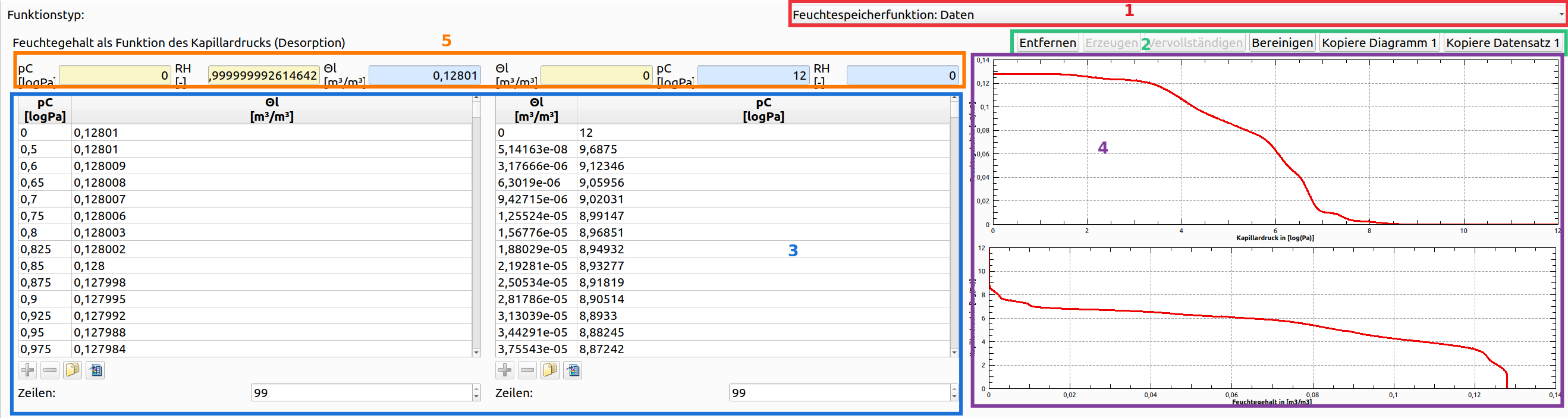Copy data icon under the right table
This screenshot has width=1568, height=418.
coord(549,370)
